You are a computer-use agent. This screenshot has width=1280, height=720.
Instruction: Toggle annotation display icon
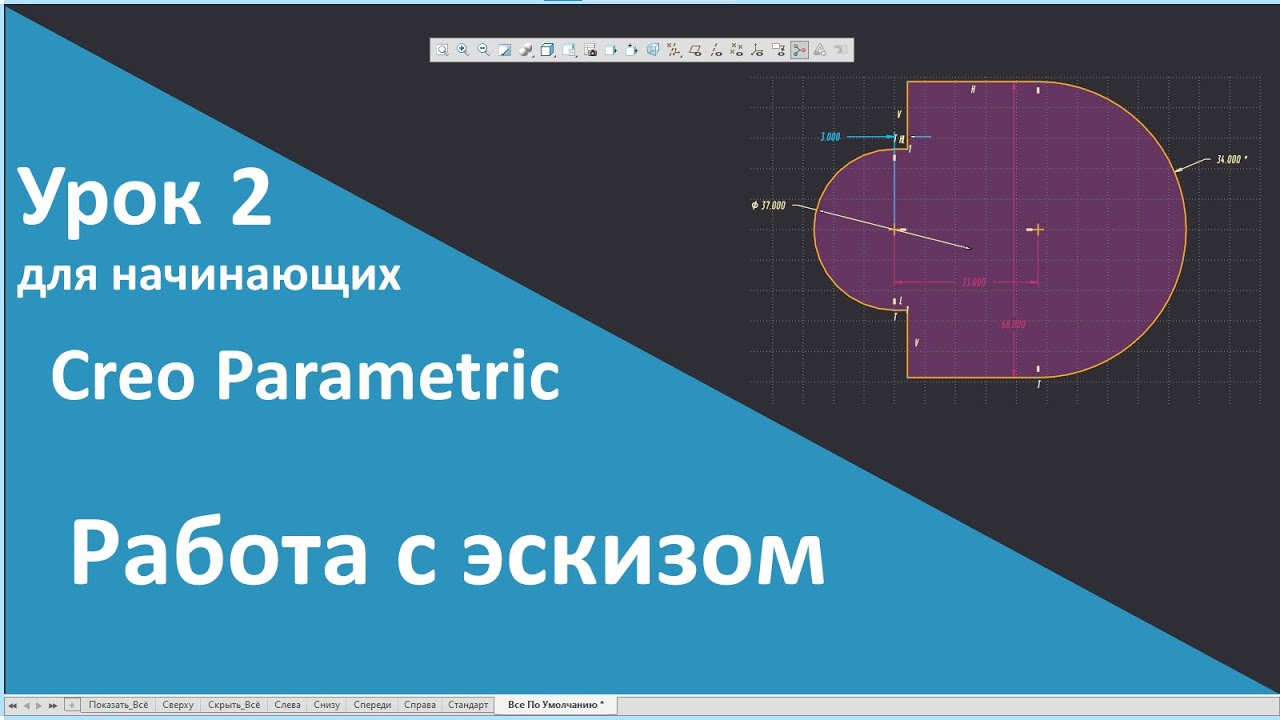pos(778,49)
